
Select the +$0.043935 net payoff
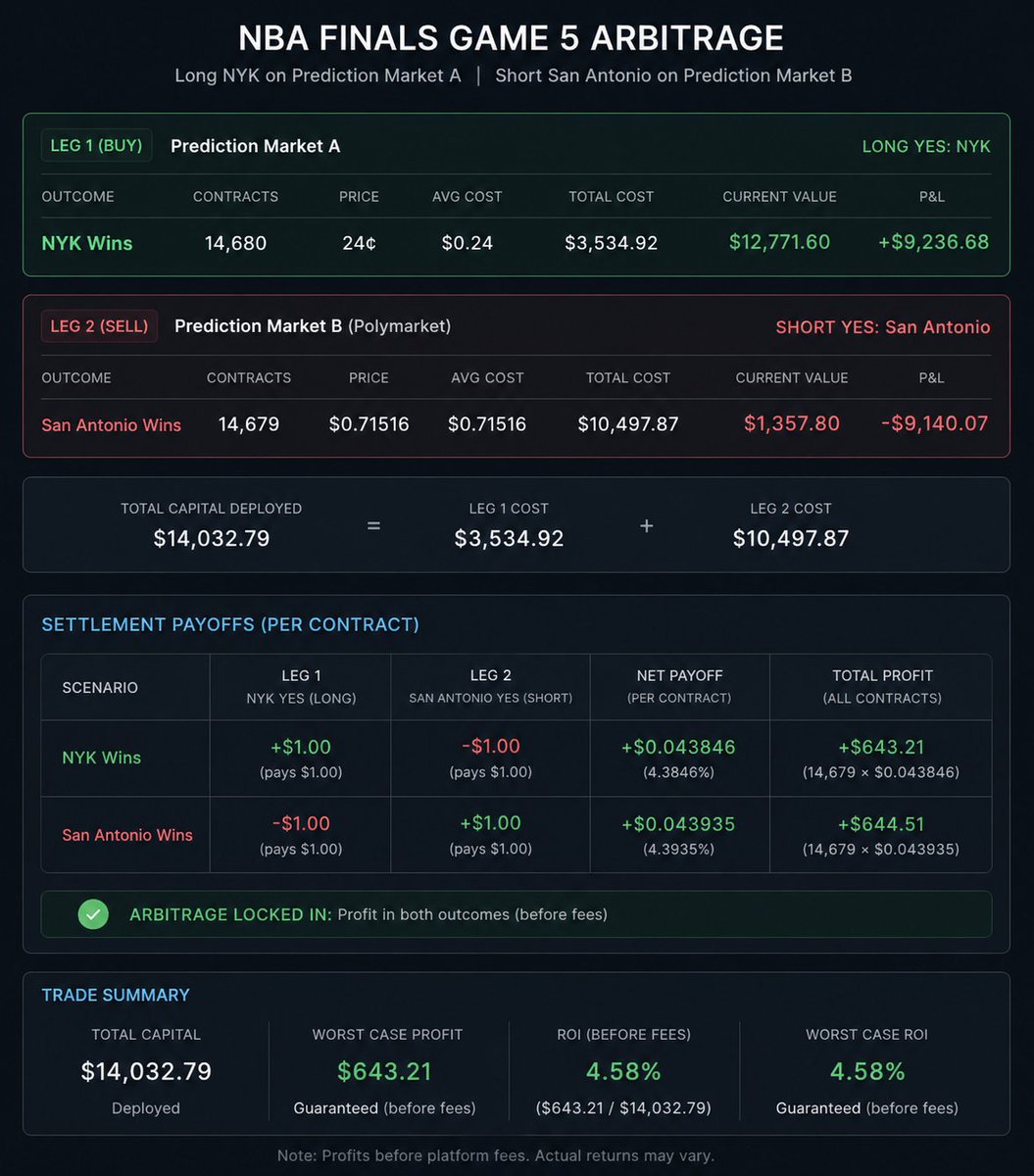point(678,823)
